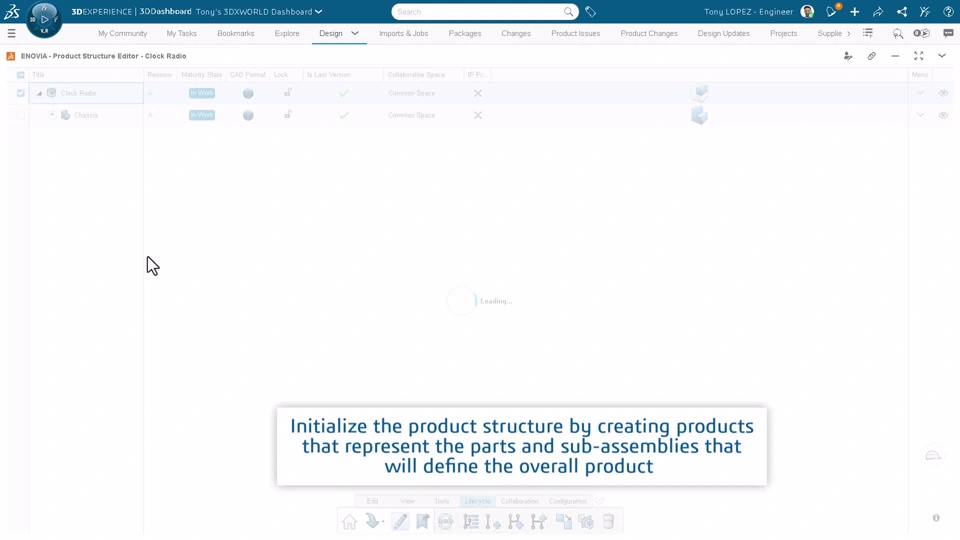Toggle the play experience switch
The image size is (960, 540).
921,33
